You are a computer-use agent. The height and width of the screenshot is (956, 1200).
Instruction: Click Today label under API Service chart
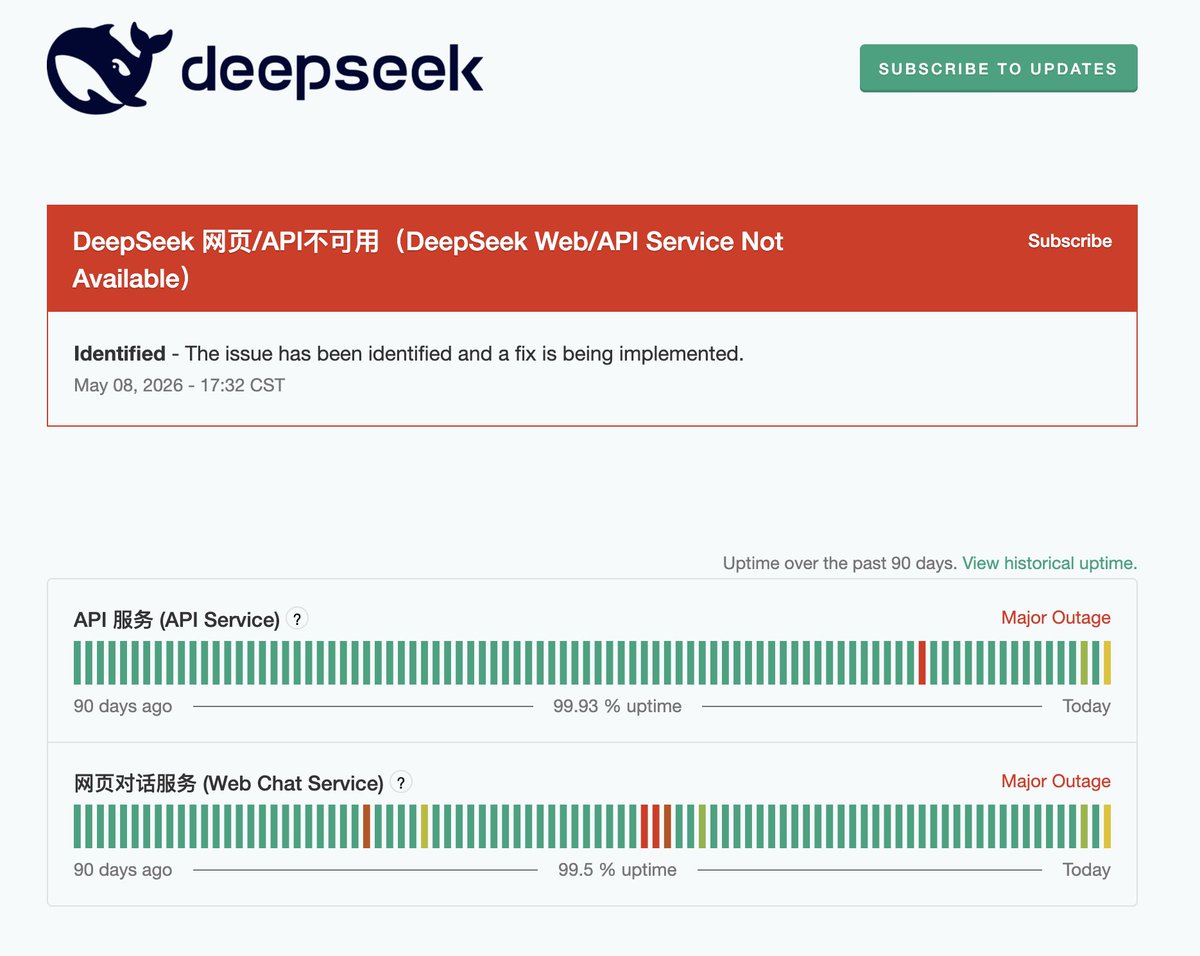tap(1087, 706)
